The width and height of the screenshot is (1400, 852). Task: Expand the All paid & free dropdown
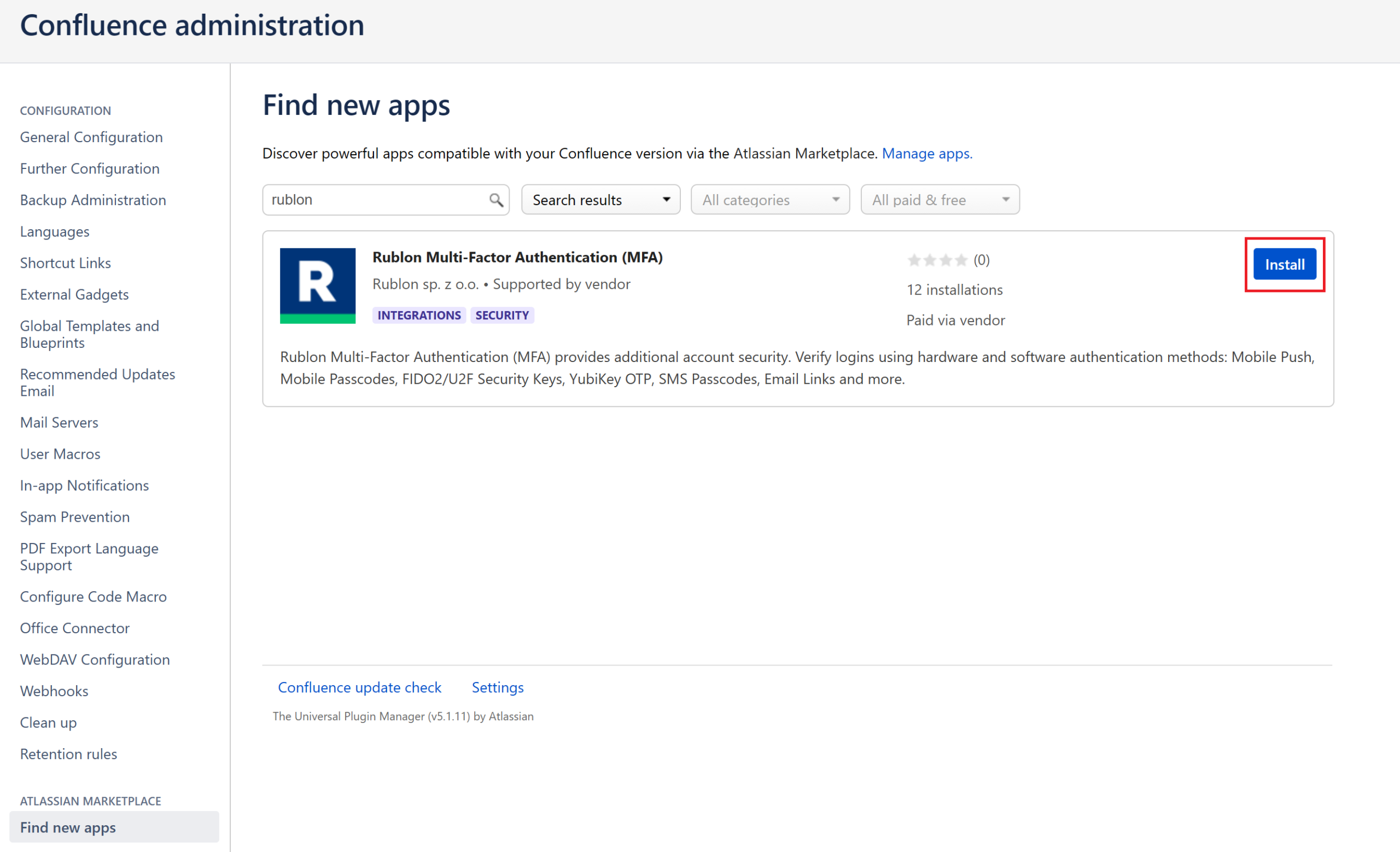coord(939,200)
